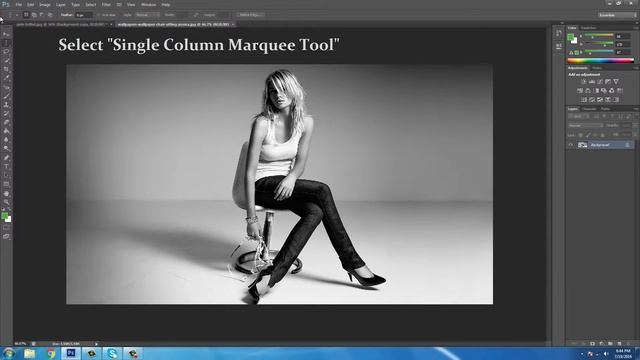Viewport: 640px width, 360px height.
Task: Open the Color panel flyout menu
Action: tap(636, 28)
